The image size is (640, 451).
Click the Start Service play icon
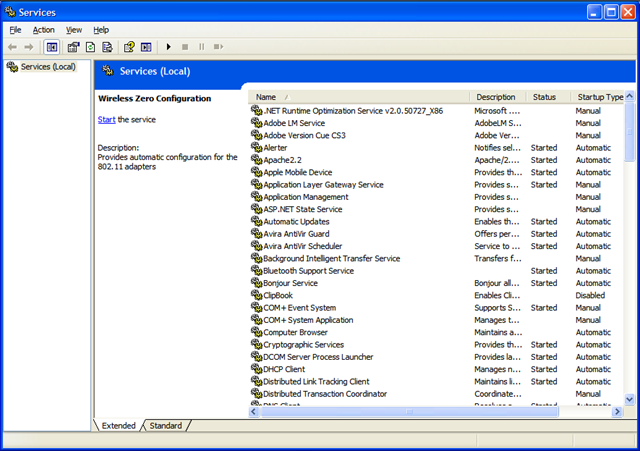click(168, 47)
